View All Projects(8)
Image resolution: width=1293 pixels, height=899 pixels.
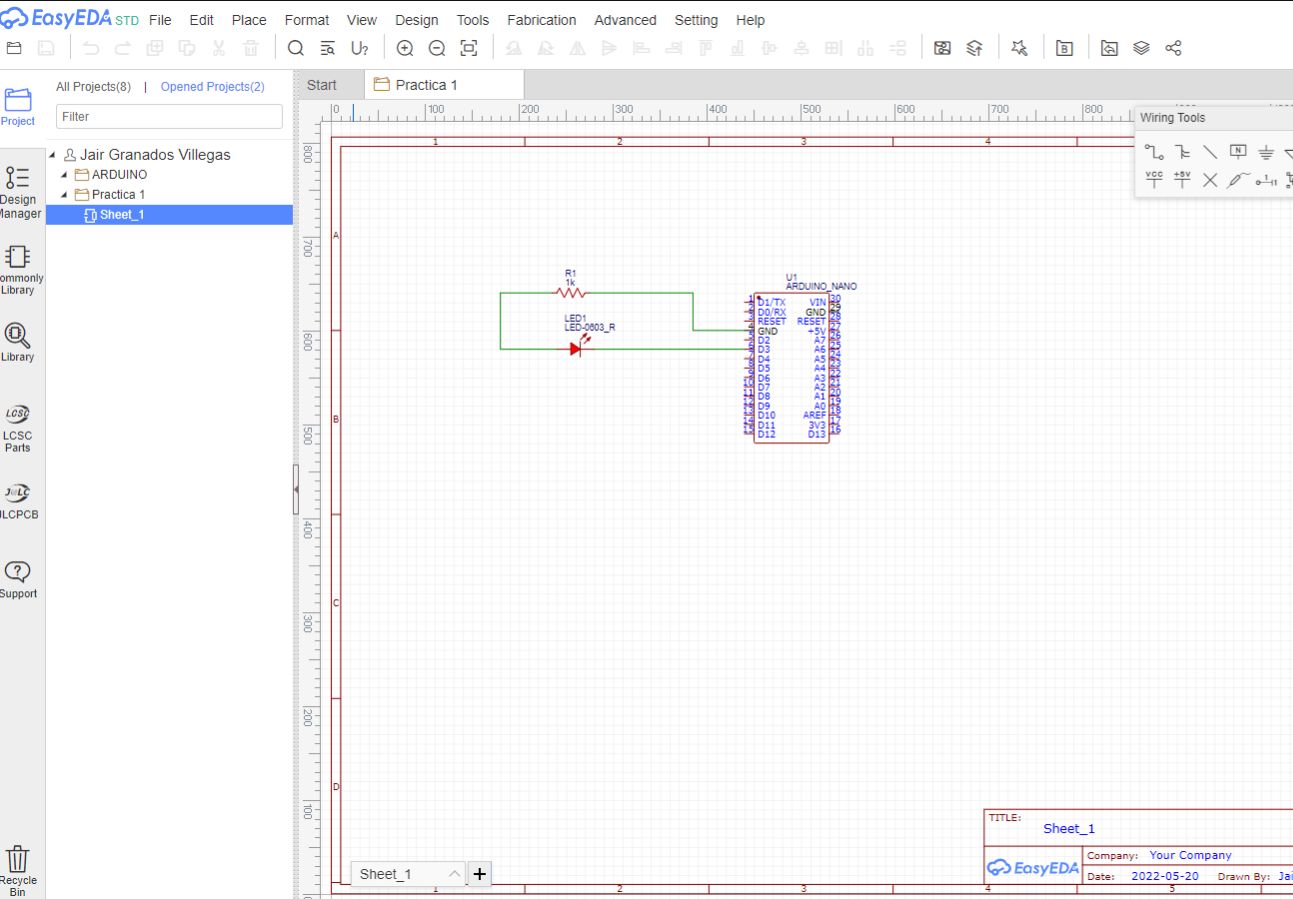click(x=93, y=86)
